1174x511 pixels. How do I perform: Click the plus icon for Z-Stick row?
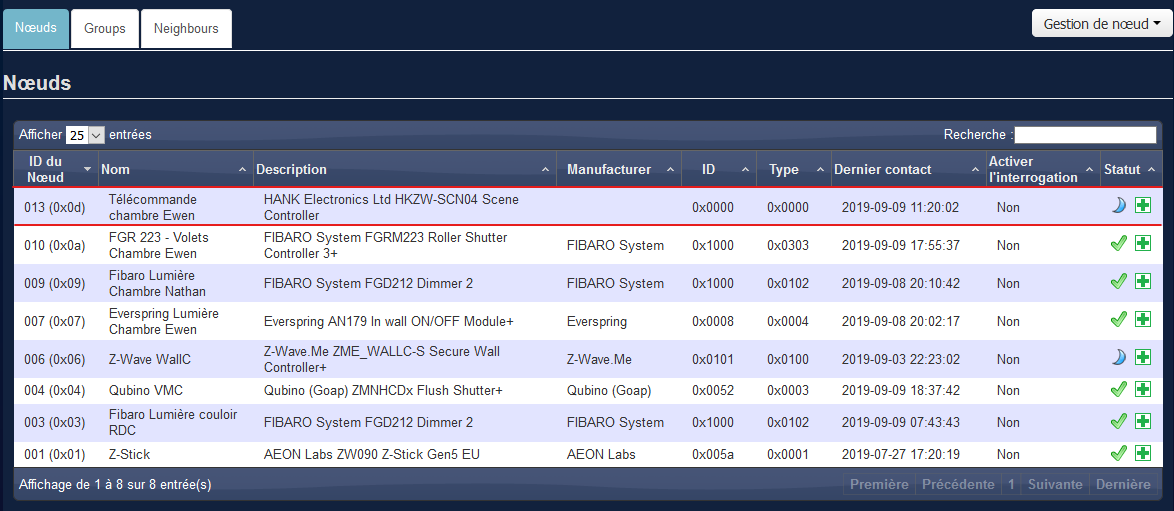coord(1143,453)
